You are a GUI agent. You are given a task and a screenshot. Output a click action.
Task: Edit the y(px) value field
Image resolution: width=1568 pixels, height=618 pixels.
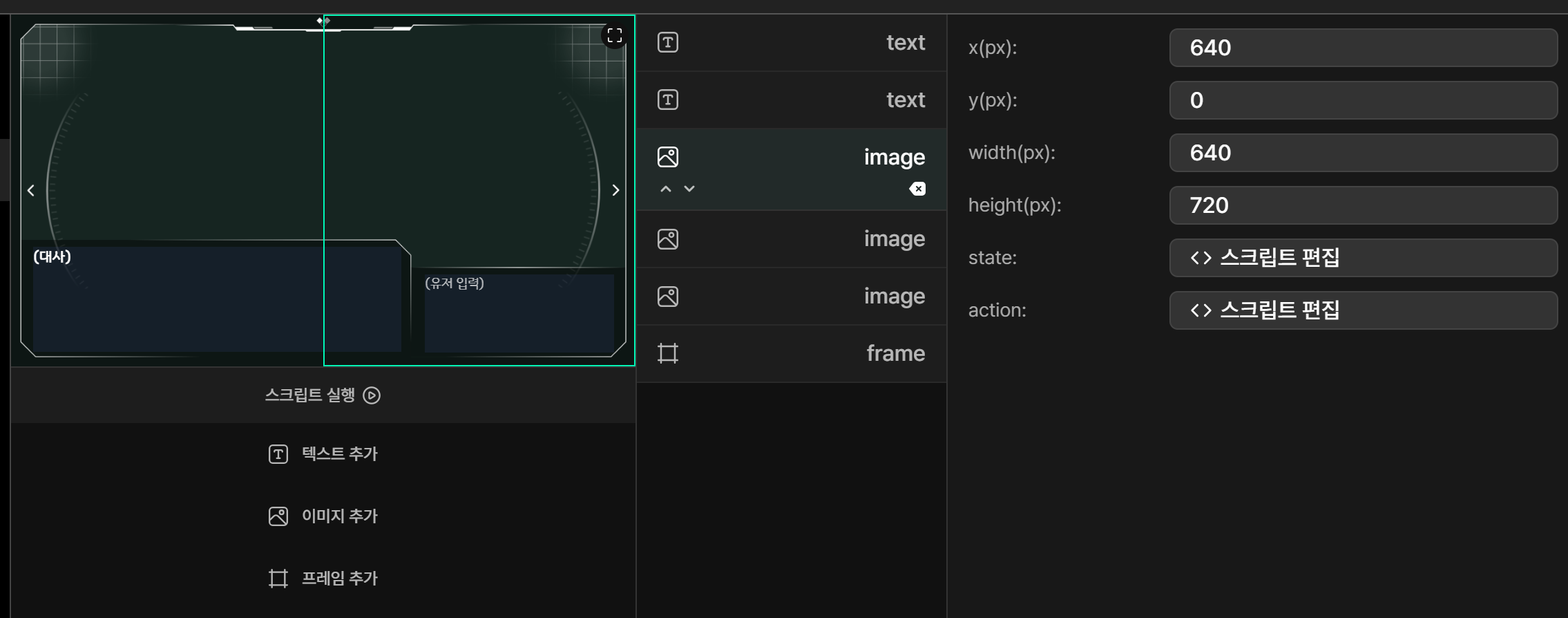coord(1362,100)
